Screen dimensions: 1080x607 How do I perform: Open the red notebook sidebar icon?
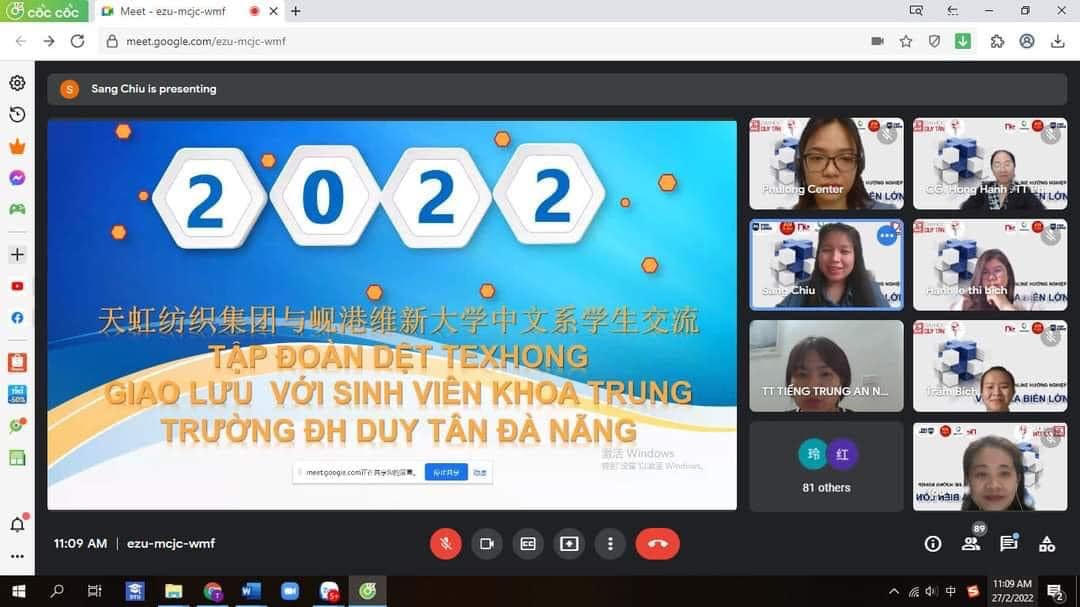pyautogui.click(x=17, y=362)
